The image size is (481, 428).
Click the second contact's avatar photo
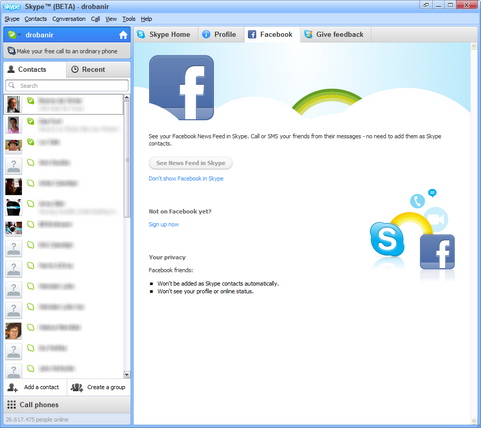coord(14,125)
